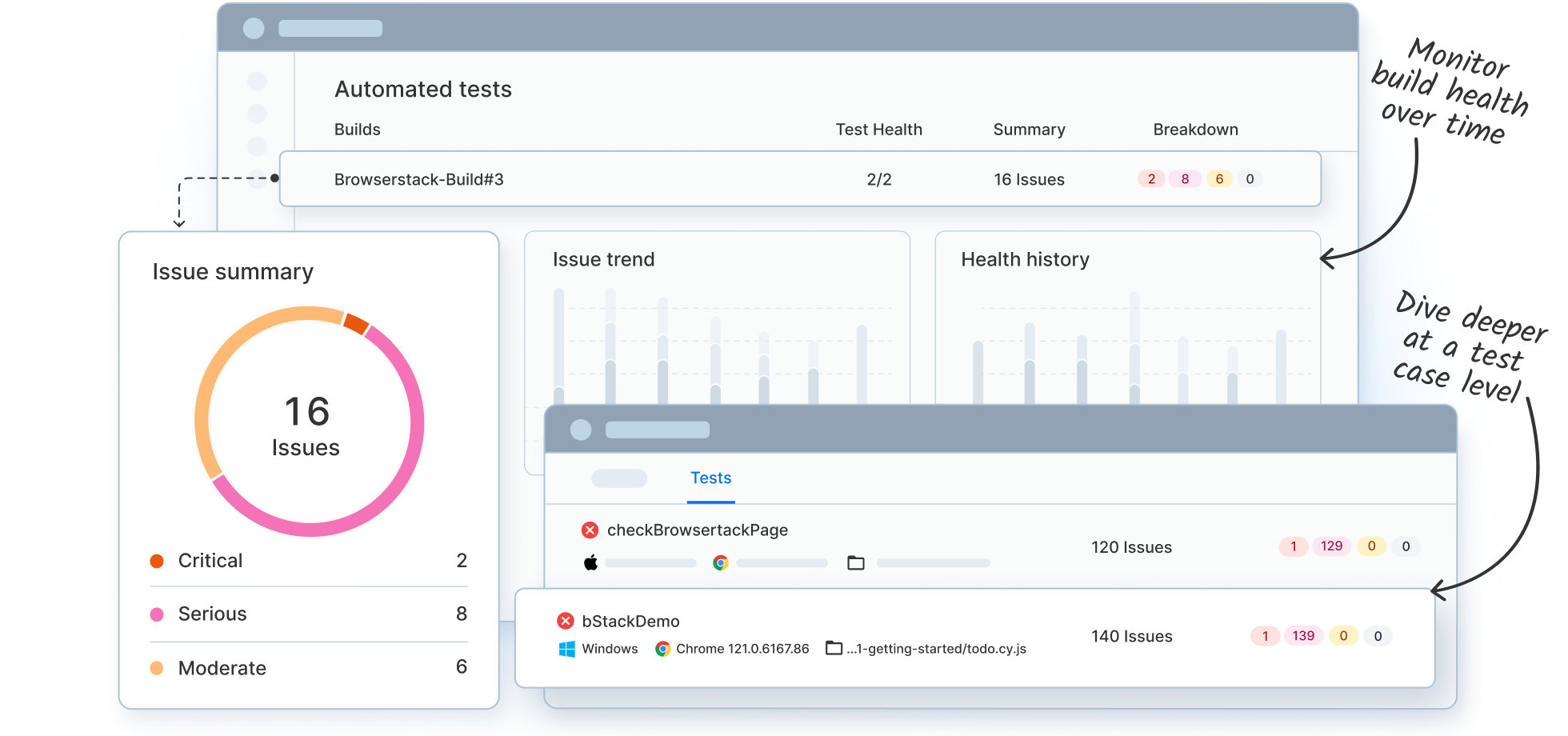Select the top navigation dot in the left sidebar

click(257, 81)
